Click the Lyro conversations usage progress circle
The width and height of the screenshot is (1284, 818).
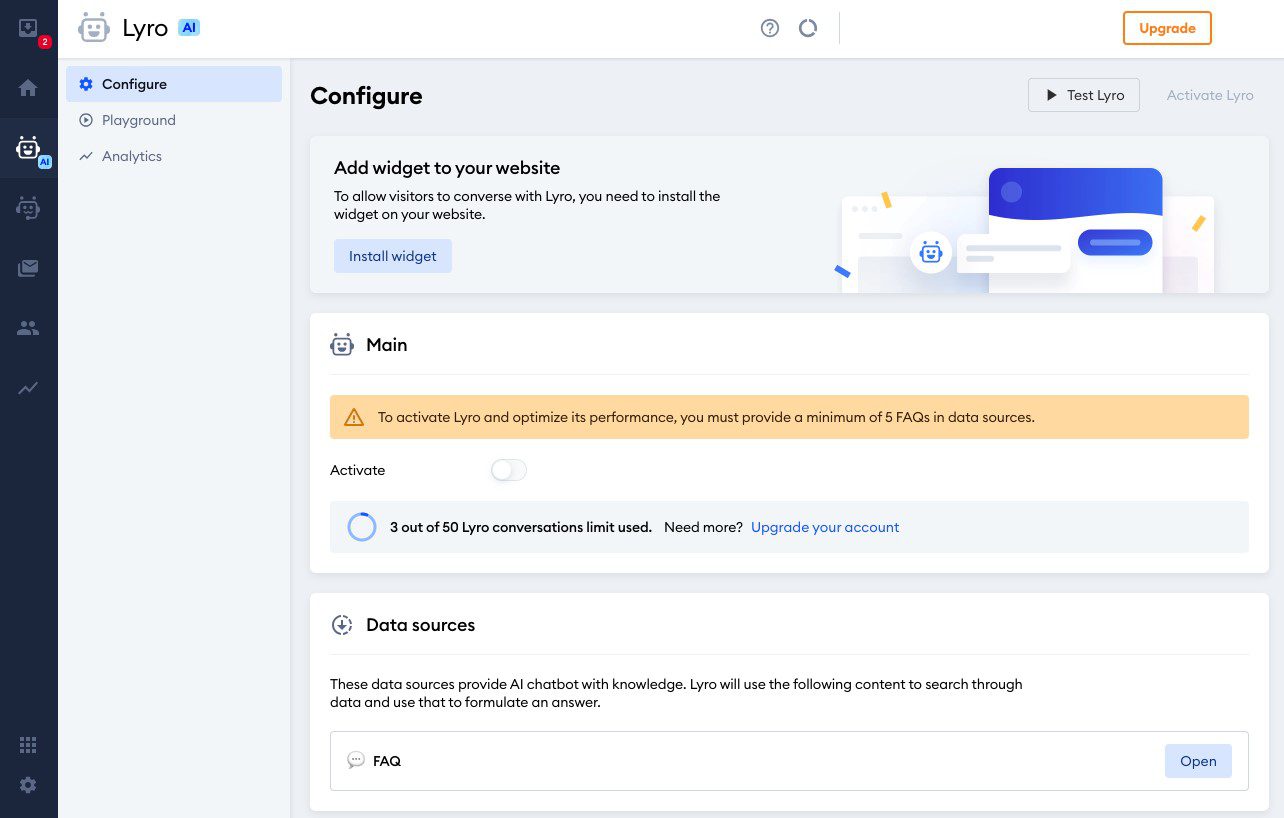coord(362,527)
